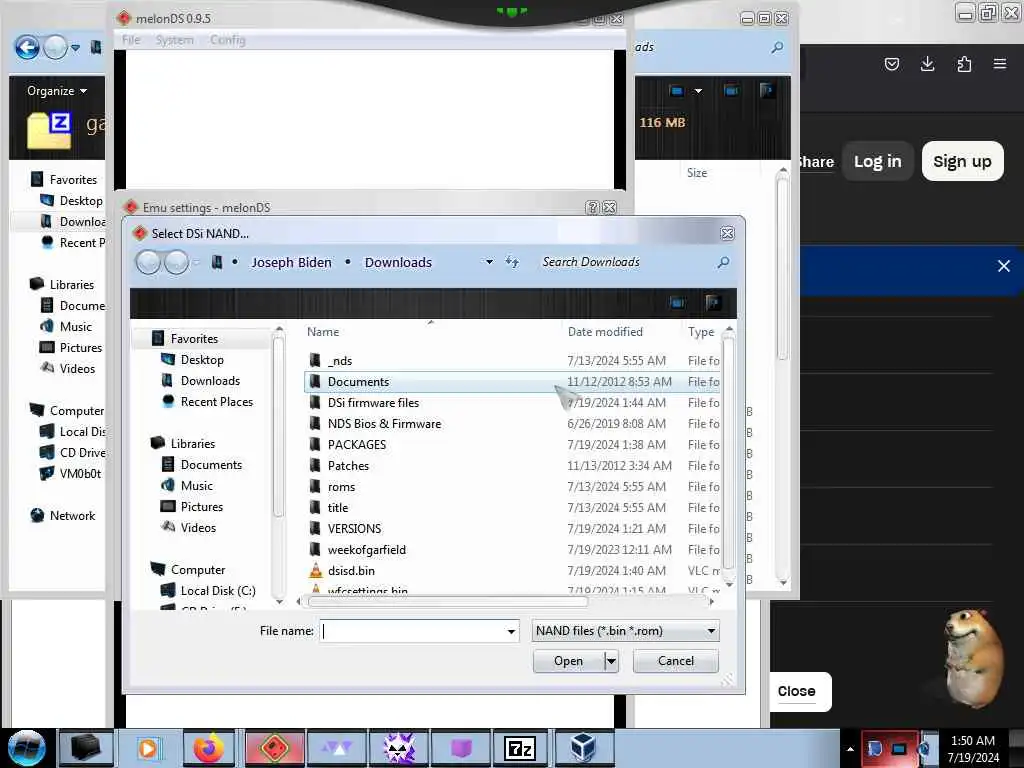Sort by the Type column header
This screenshot has width=1024, height=768.
tap(701, 332)
